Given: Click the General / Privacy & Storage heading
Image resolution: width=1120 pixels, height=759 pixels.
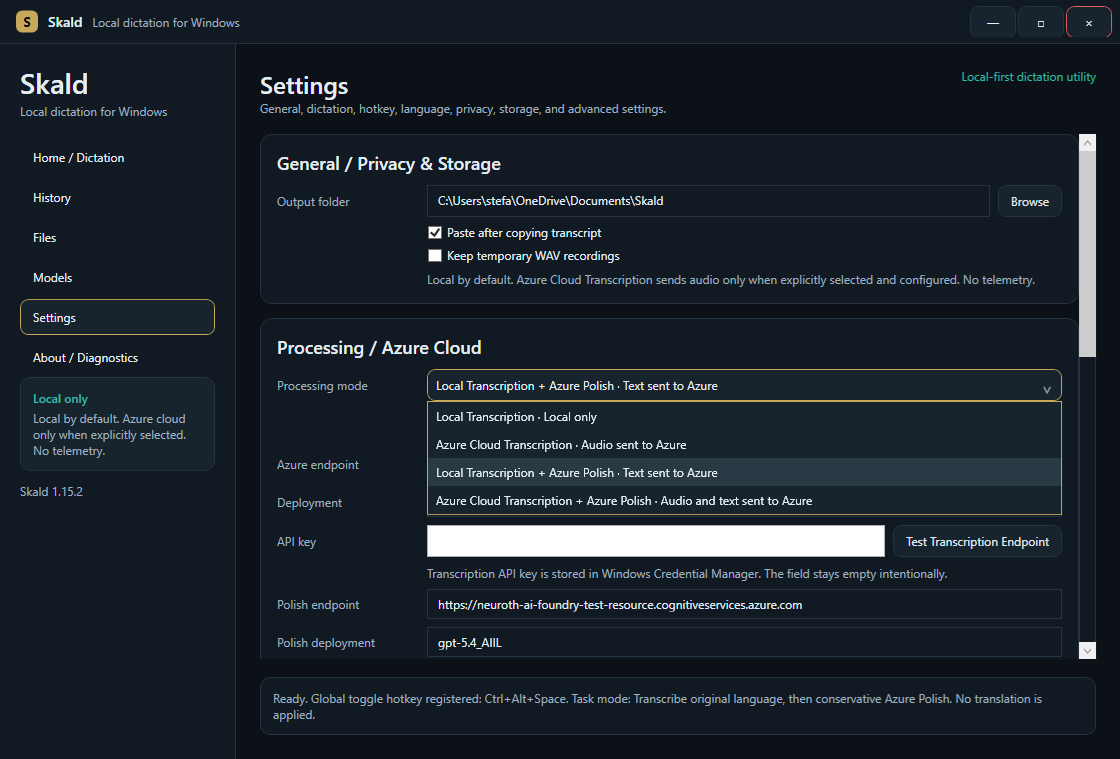Looking at the screenshot, I should (x=389, y=164).
